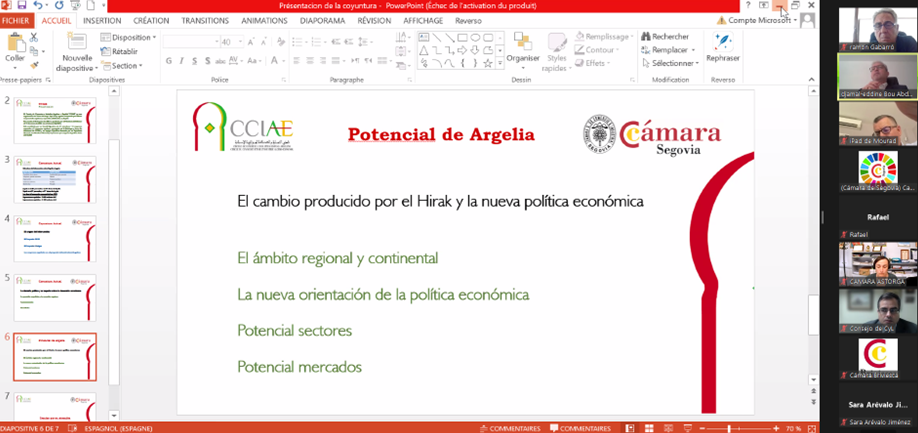
Task: Click the Copy icon in Presse-papiers
Action: (33, 51)
